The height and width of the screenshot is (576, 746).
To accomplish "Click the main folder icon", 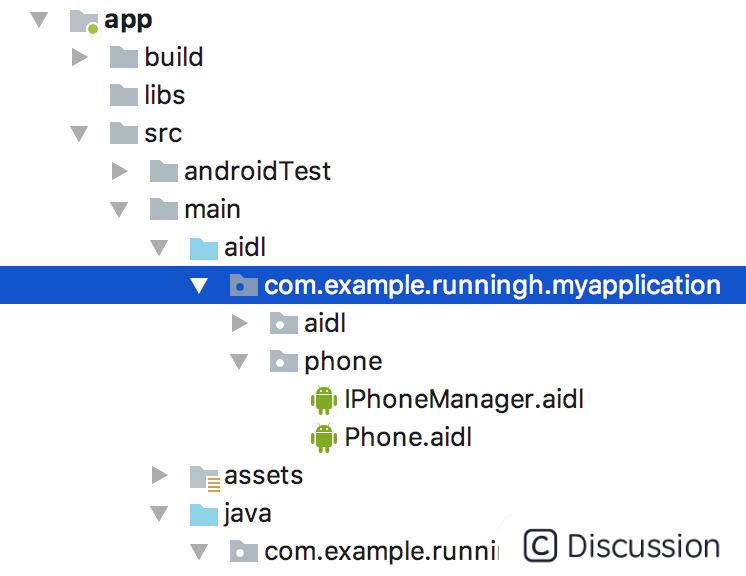I will tap(164, 209).
